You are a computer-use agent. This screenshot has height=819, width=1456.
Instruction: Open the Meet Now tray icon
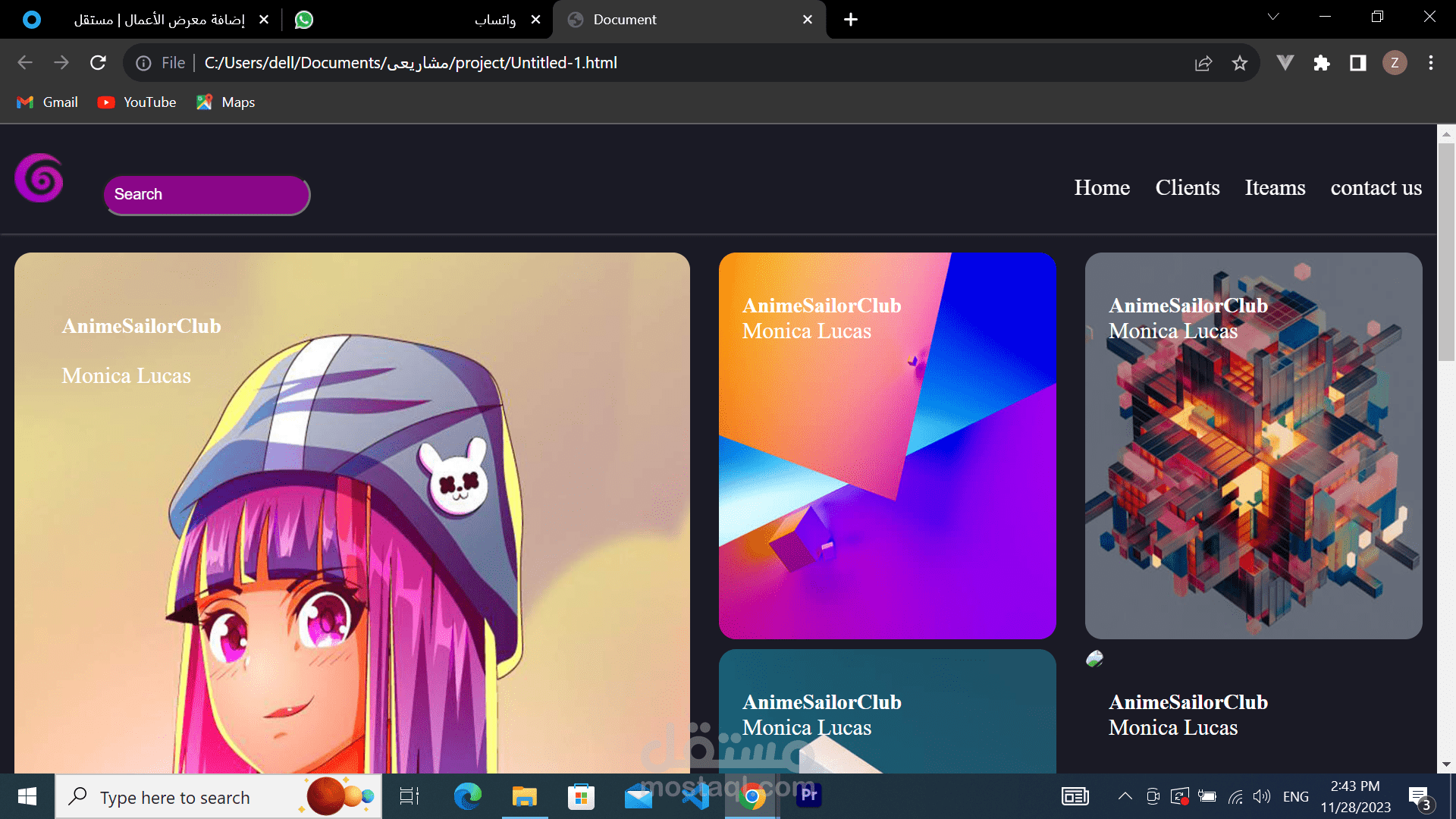click(1153, 796)
